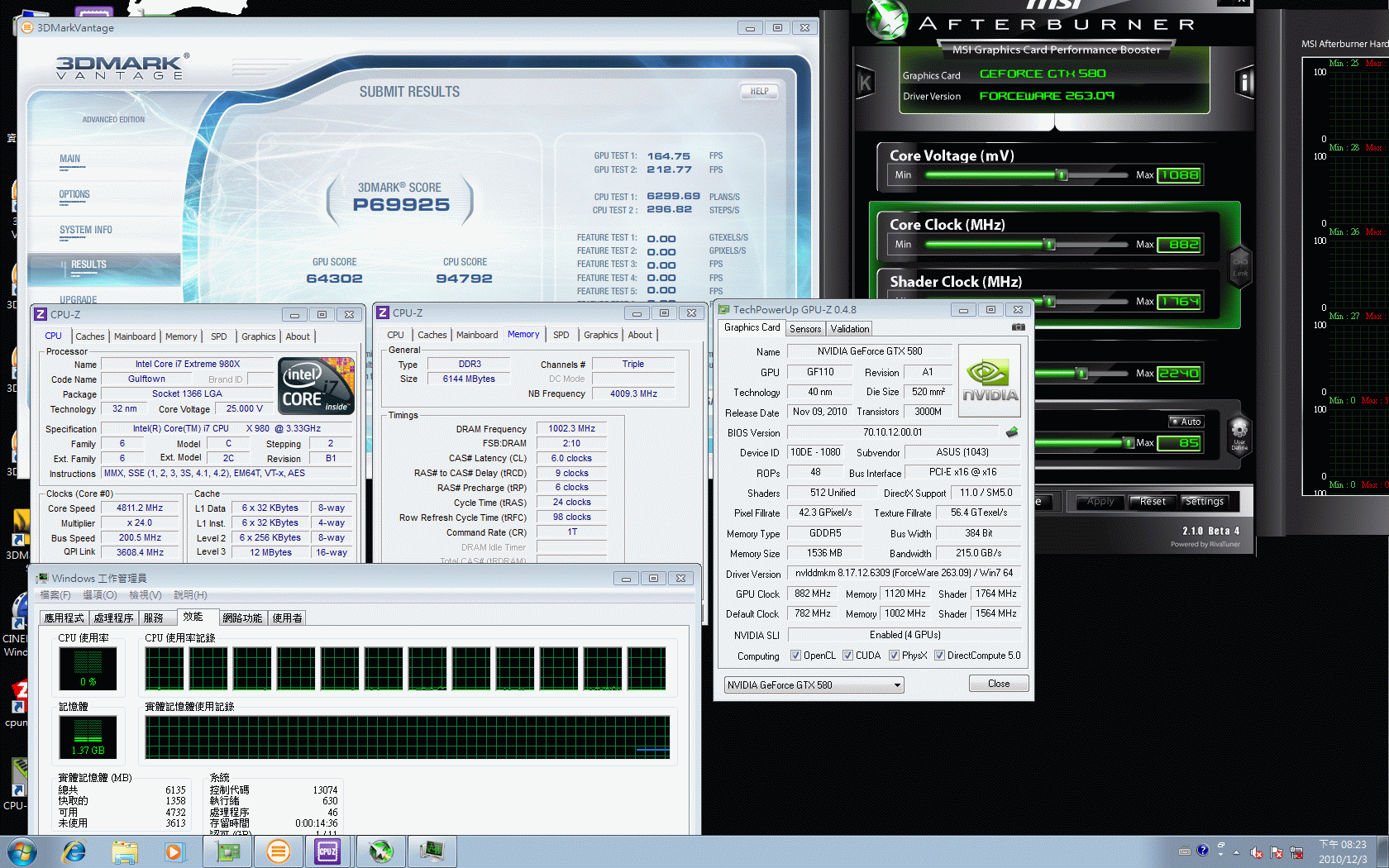
Task: Switch to Task Manager taskbar icon
Action: tap(432, 851)
